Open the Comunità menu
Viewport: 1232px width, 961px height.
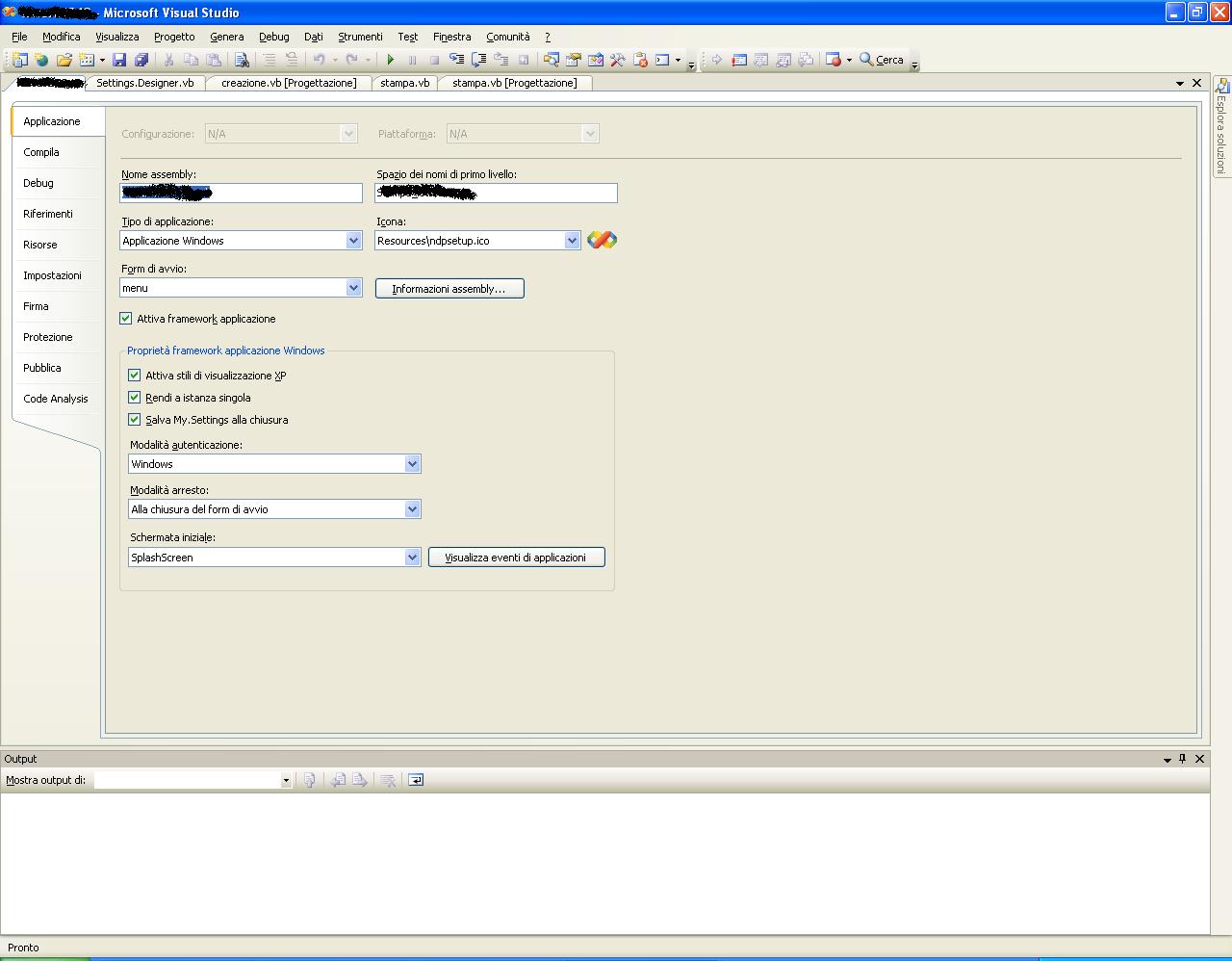click(x=508, y=37)
